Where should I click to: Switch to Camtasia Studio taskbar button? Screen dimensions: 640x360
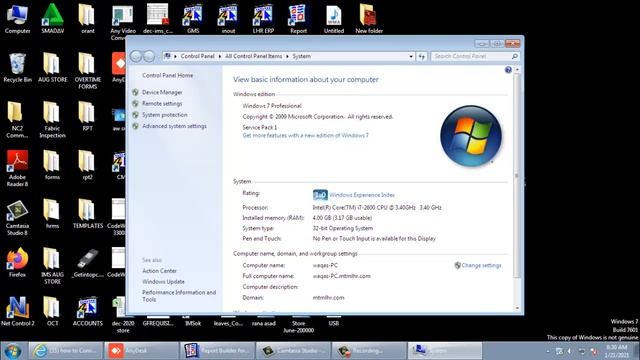[x=293, y=351]
